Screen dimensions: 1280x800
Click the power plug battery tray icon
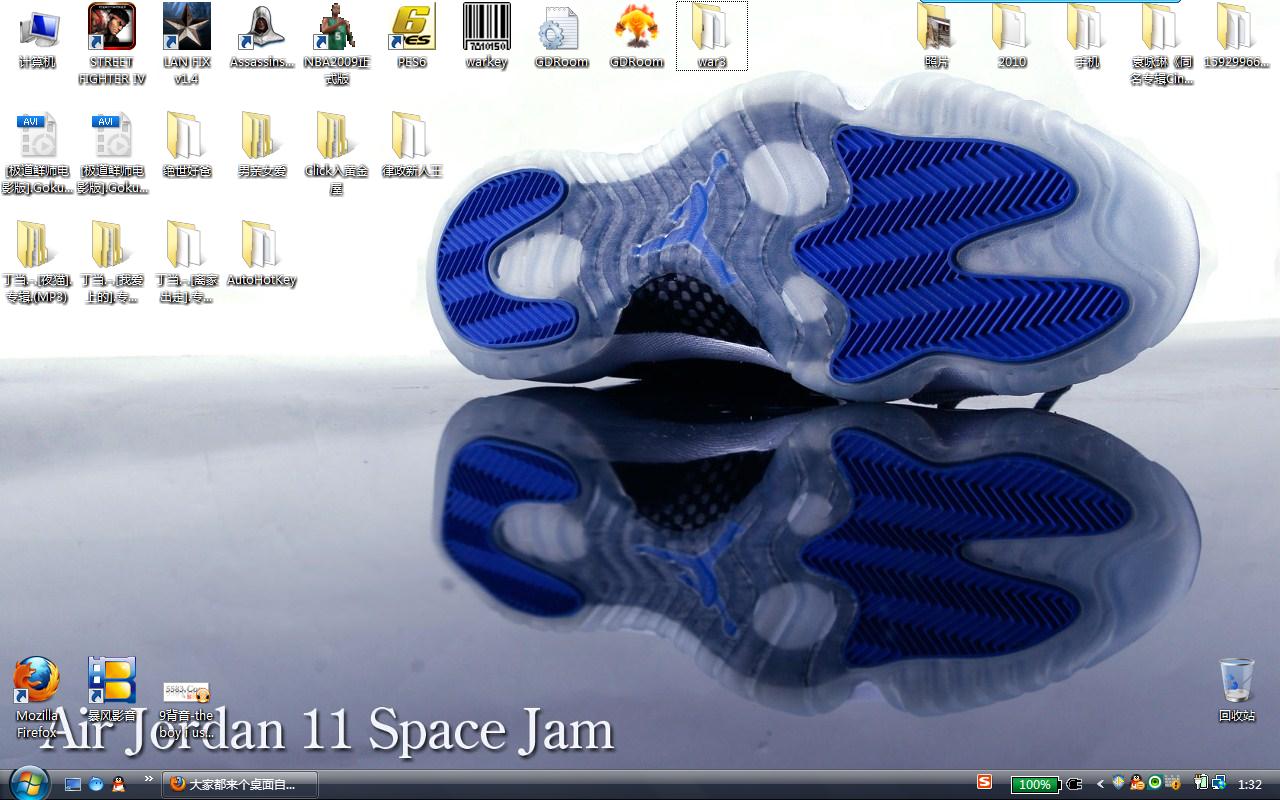tap(1202, 783)
